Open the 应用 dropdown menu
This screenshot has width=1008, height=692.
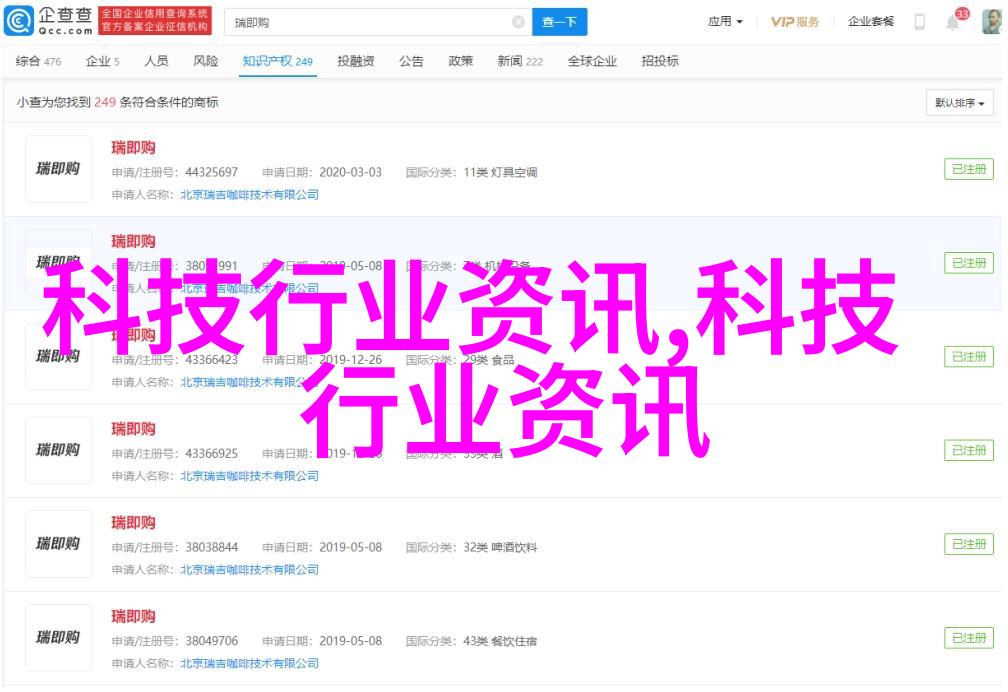coord(725,22)
